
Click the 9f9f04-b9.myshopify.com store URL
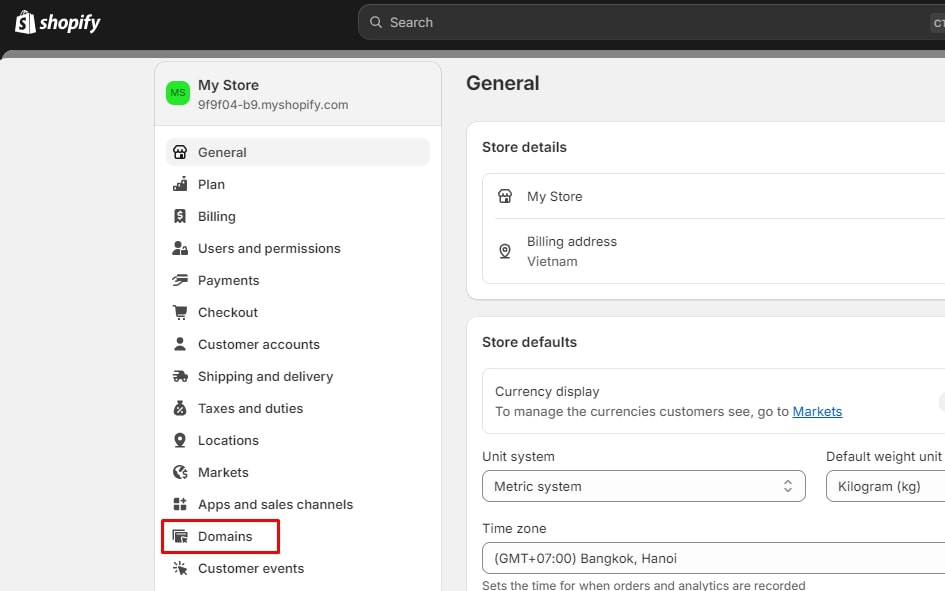pyautogui.click(x=273, y=104)
